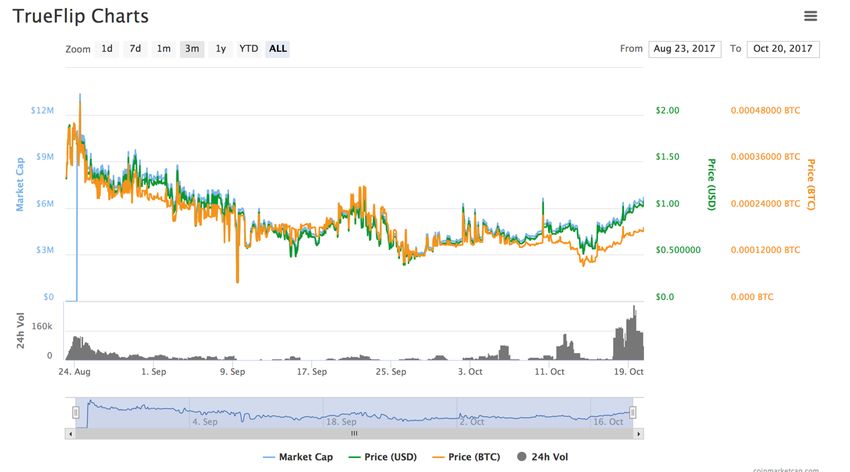Click the 24. Aug date label
Viewport: 850px width, 472px height.
[x=74, y=372]
